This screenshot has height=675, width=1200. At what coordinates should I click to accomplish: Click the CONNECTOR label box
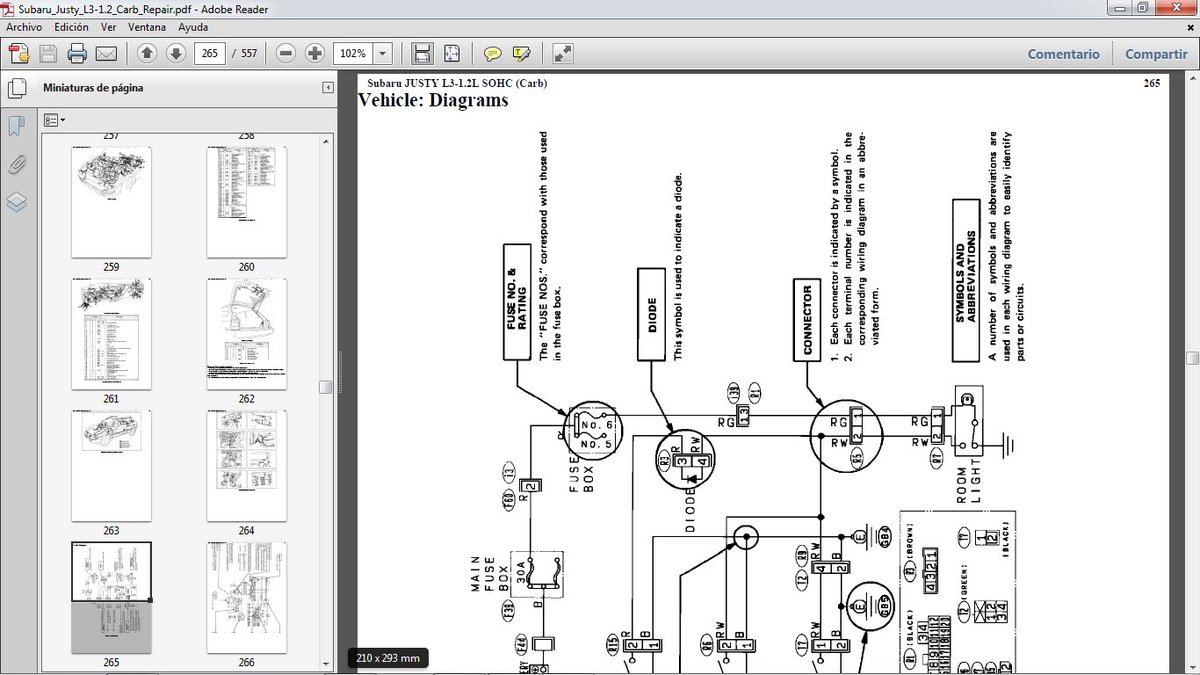coord(808,319)
